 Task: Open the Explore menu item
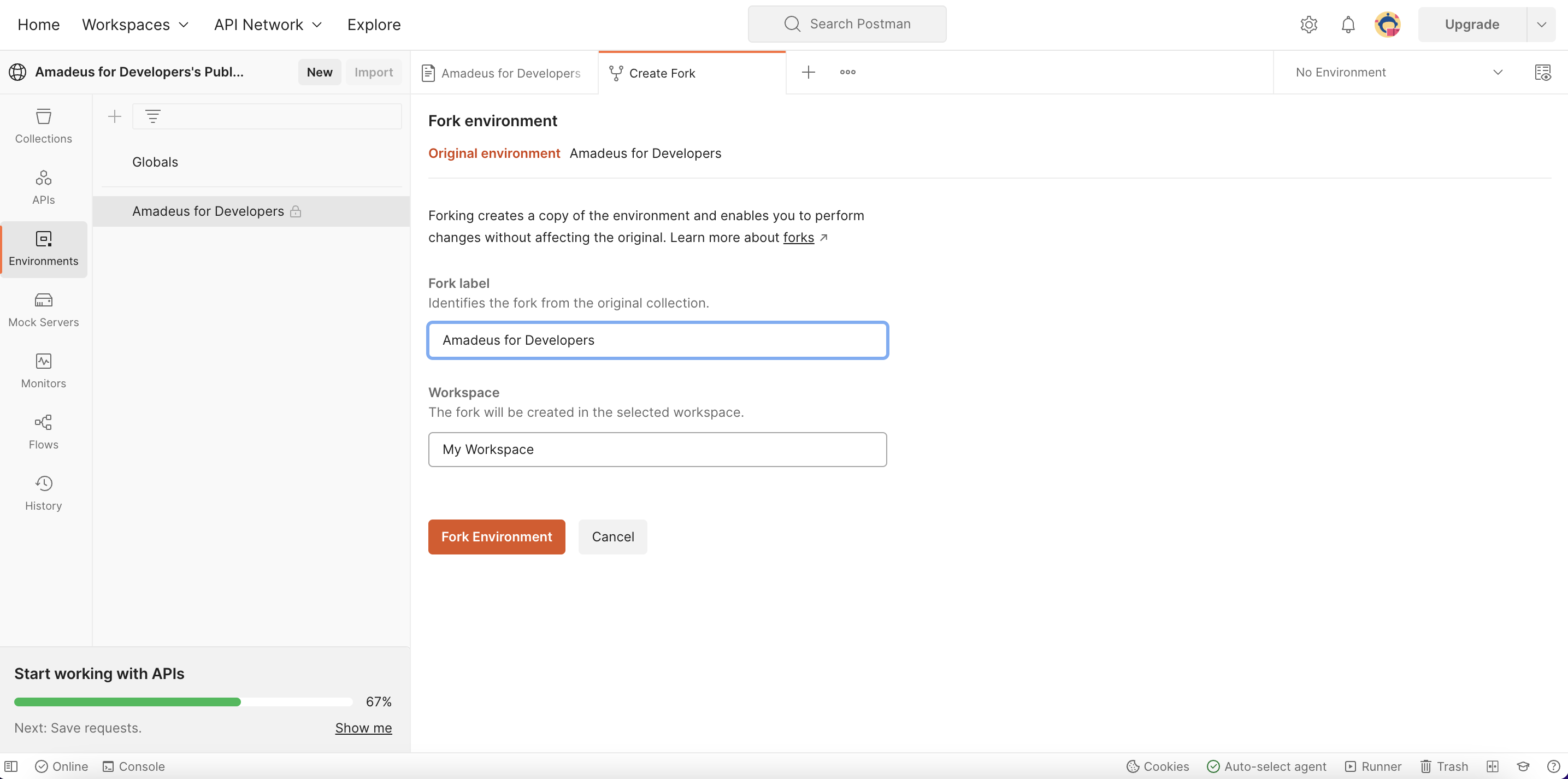374,25
